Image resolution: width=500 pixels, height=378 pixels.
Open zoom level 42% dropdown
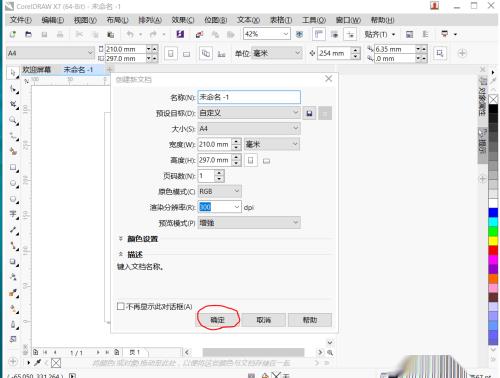(286, 34)
